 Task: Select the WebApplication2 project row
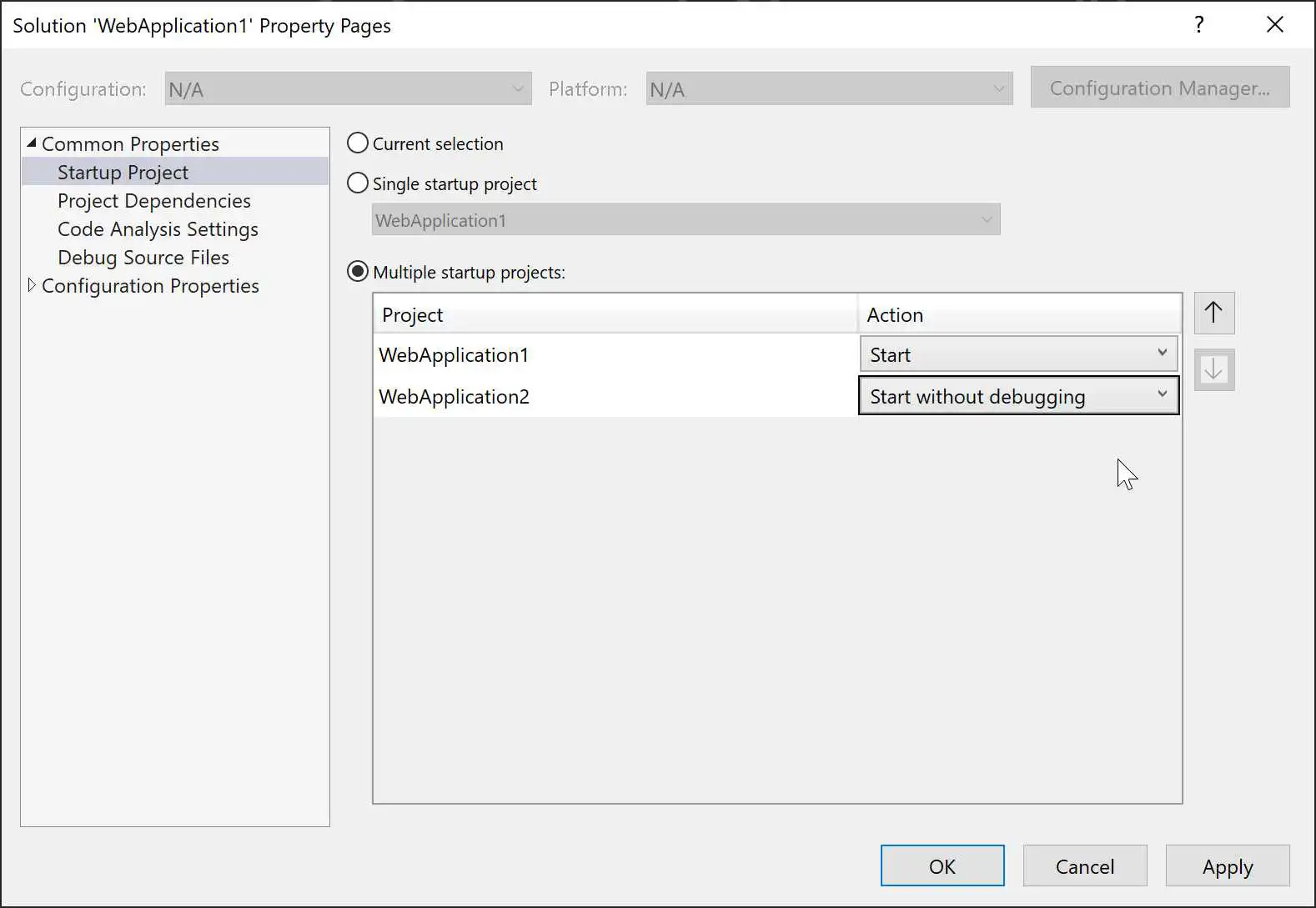pos(615,396)
